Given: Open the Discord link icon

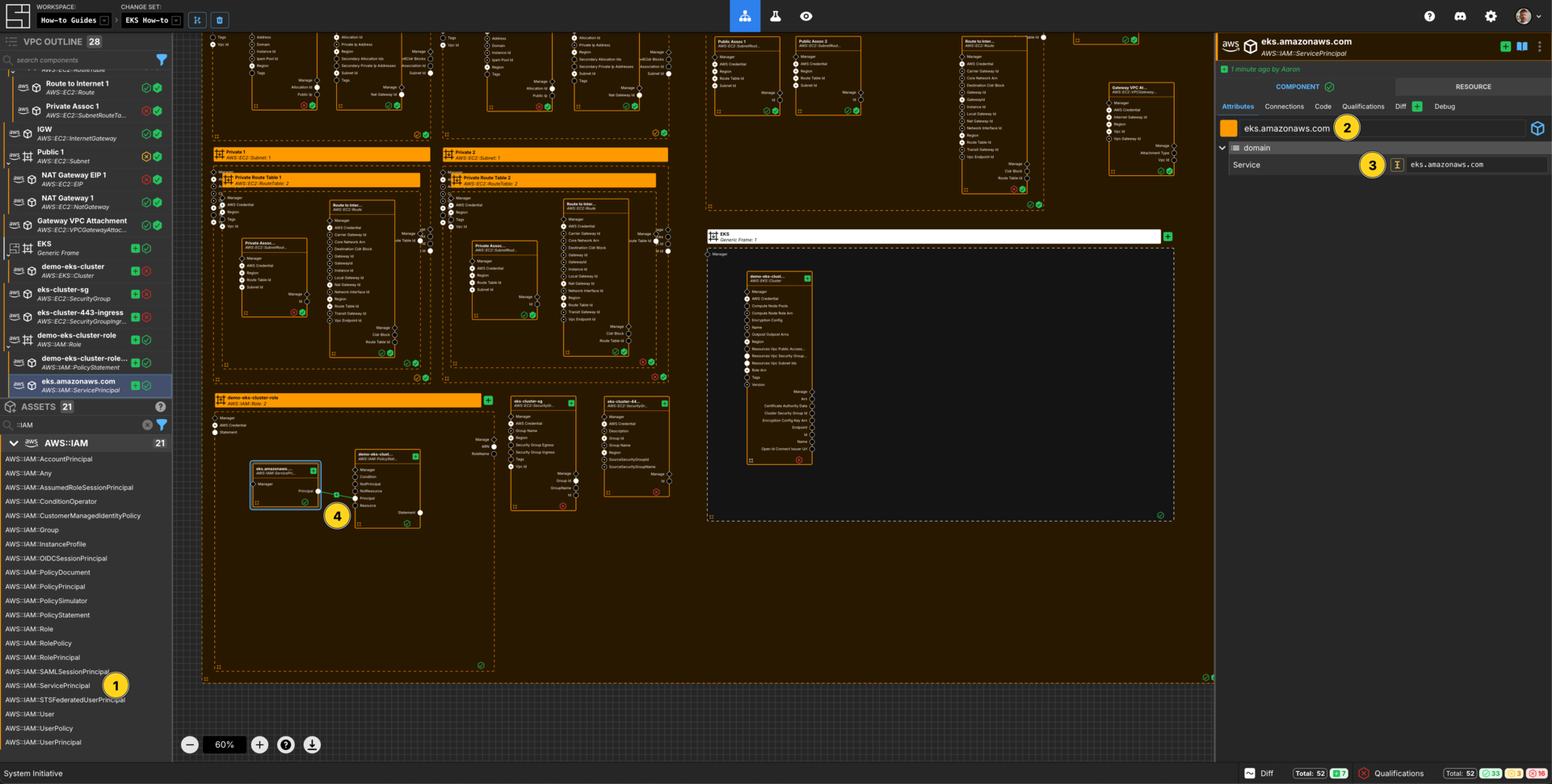Looking at the screenshot, I should click(x=1460, y=16).
